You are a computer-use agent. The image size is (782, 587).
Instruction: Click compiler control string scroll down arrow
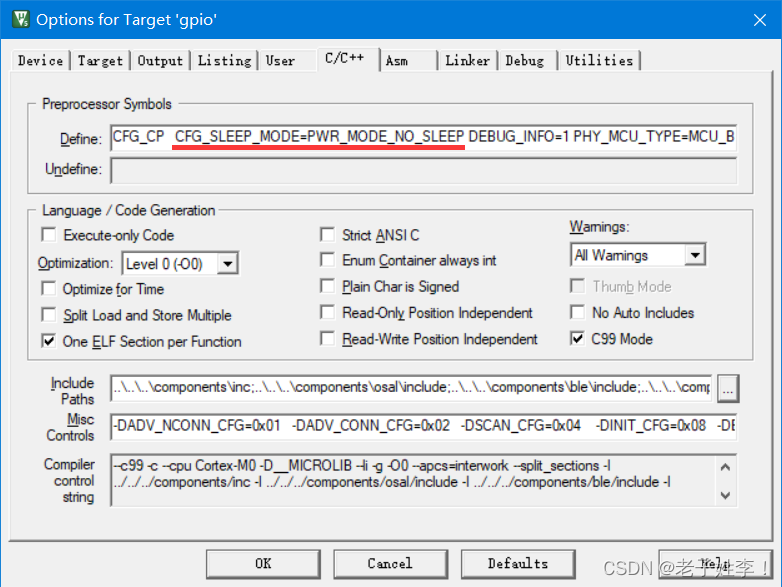726,495
